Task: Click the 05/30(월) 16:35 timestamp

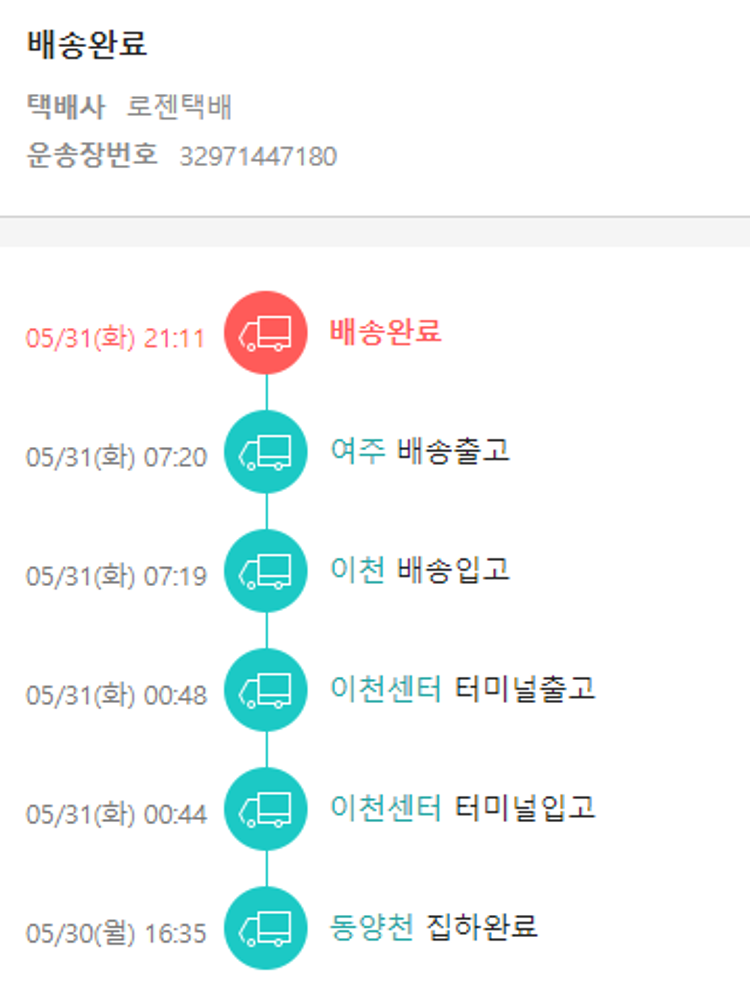Action: 116,934
